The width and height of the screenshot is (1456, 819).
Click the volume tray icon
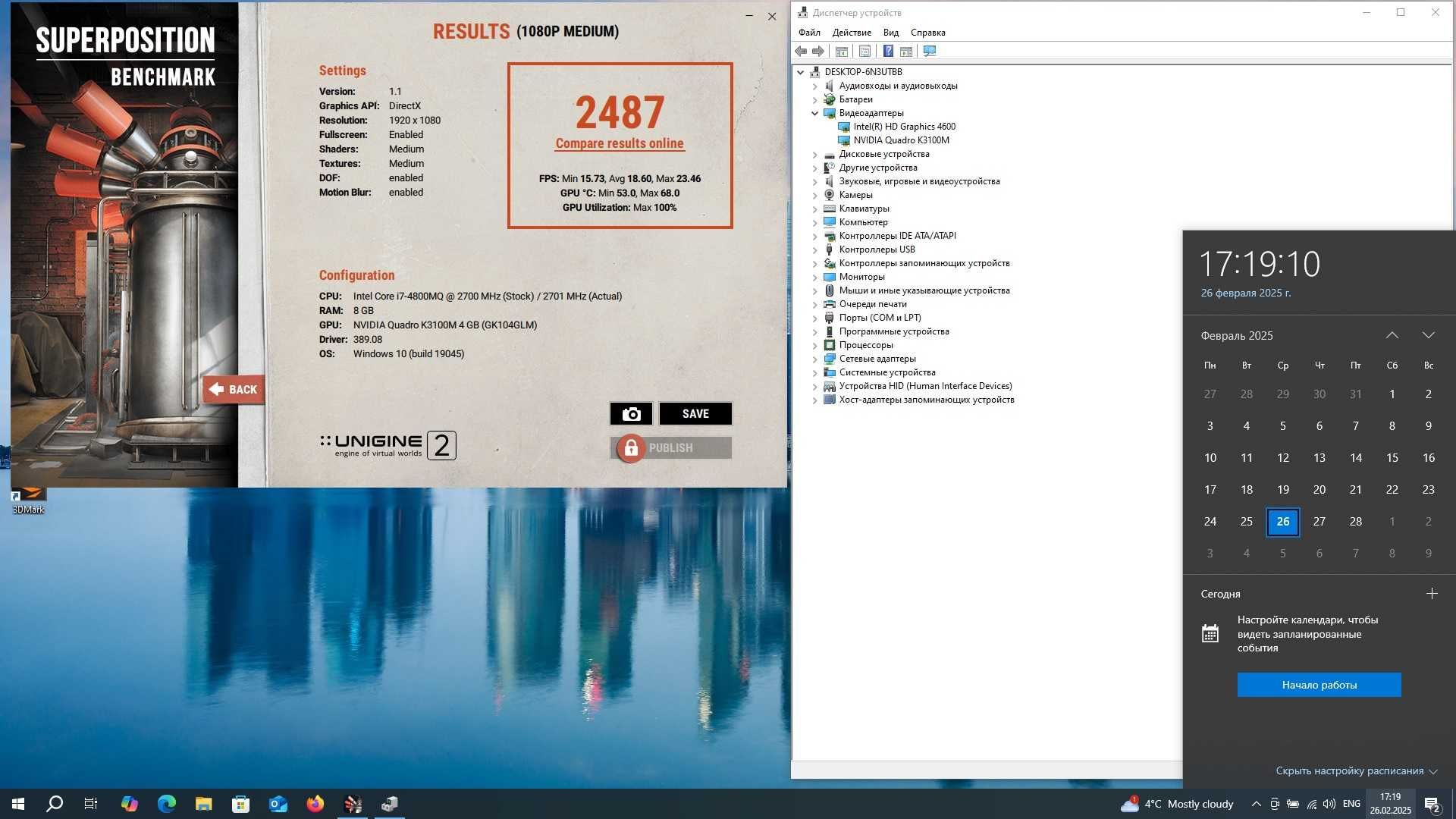[1329, 804]
